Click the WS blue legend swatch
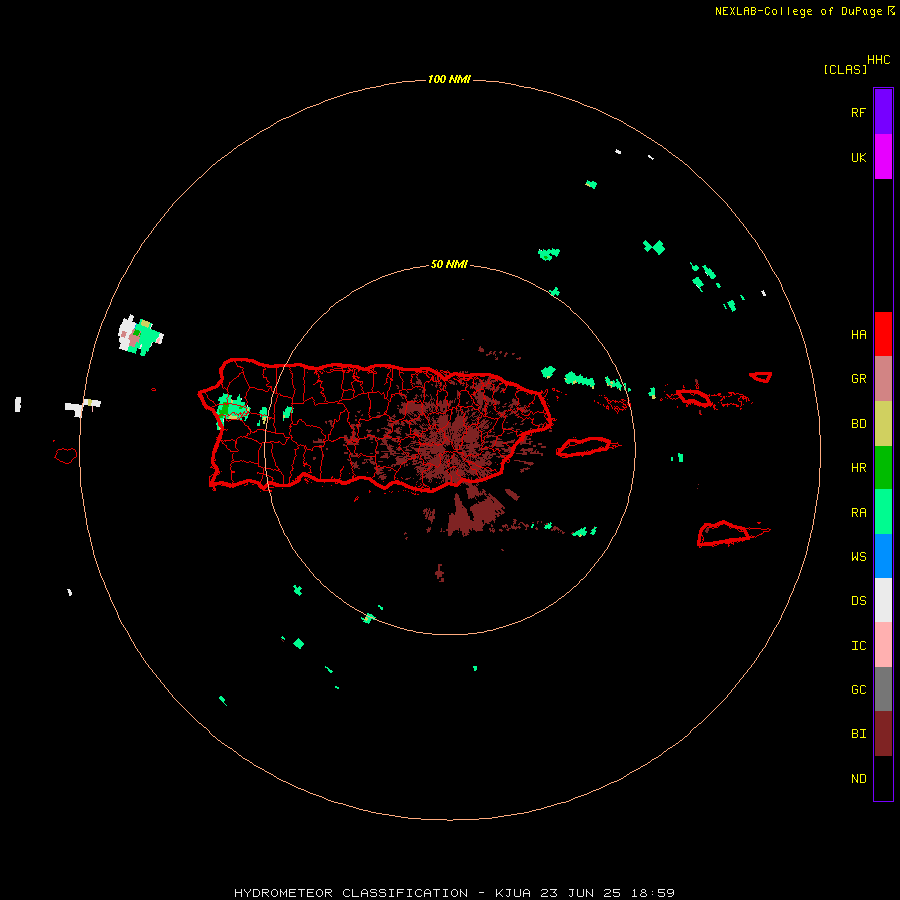The image size is (900, 900). pos(883,556)
